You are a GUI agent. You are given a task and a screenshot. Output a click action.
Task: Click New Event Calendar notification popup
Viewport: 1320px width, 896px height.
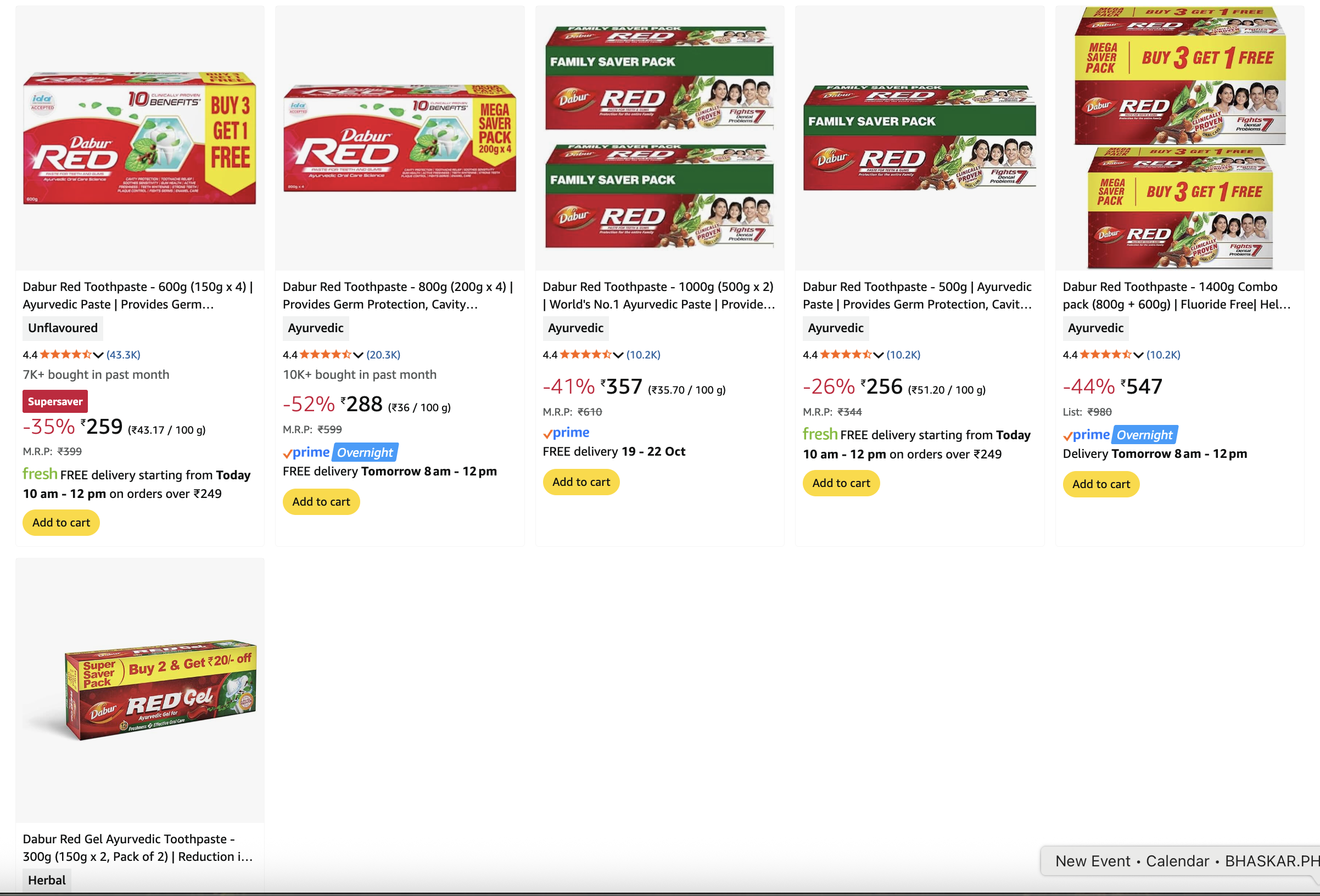coord(1182,861)
